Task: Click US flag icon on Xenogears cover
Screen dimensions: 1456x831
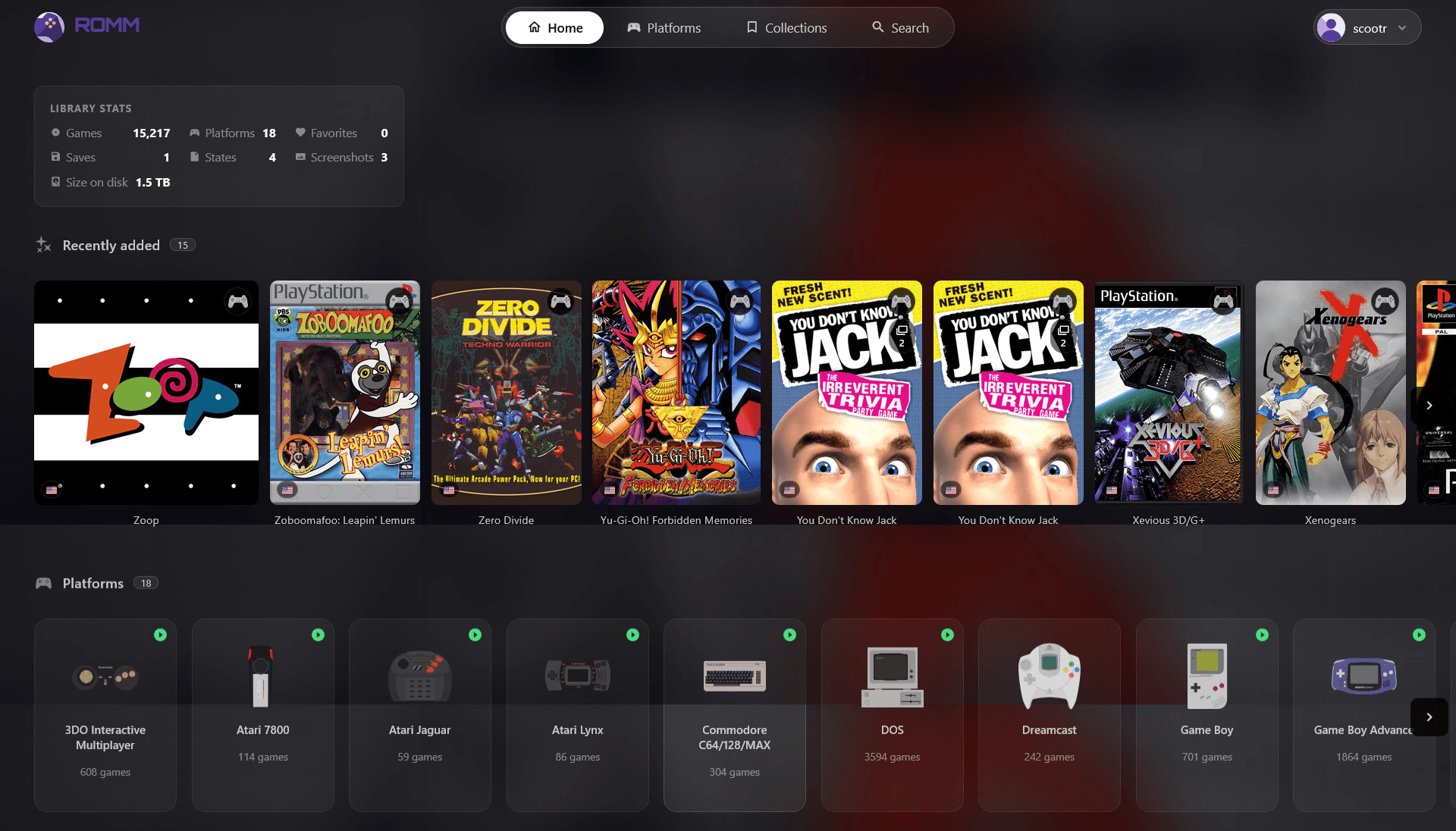Action: [1273, 490]
